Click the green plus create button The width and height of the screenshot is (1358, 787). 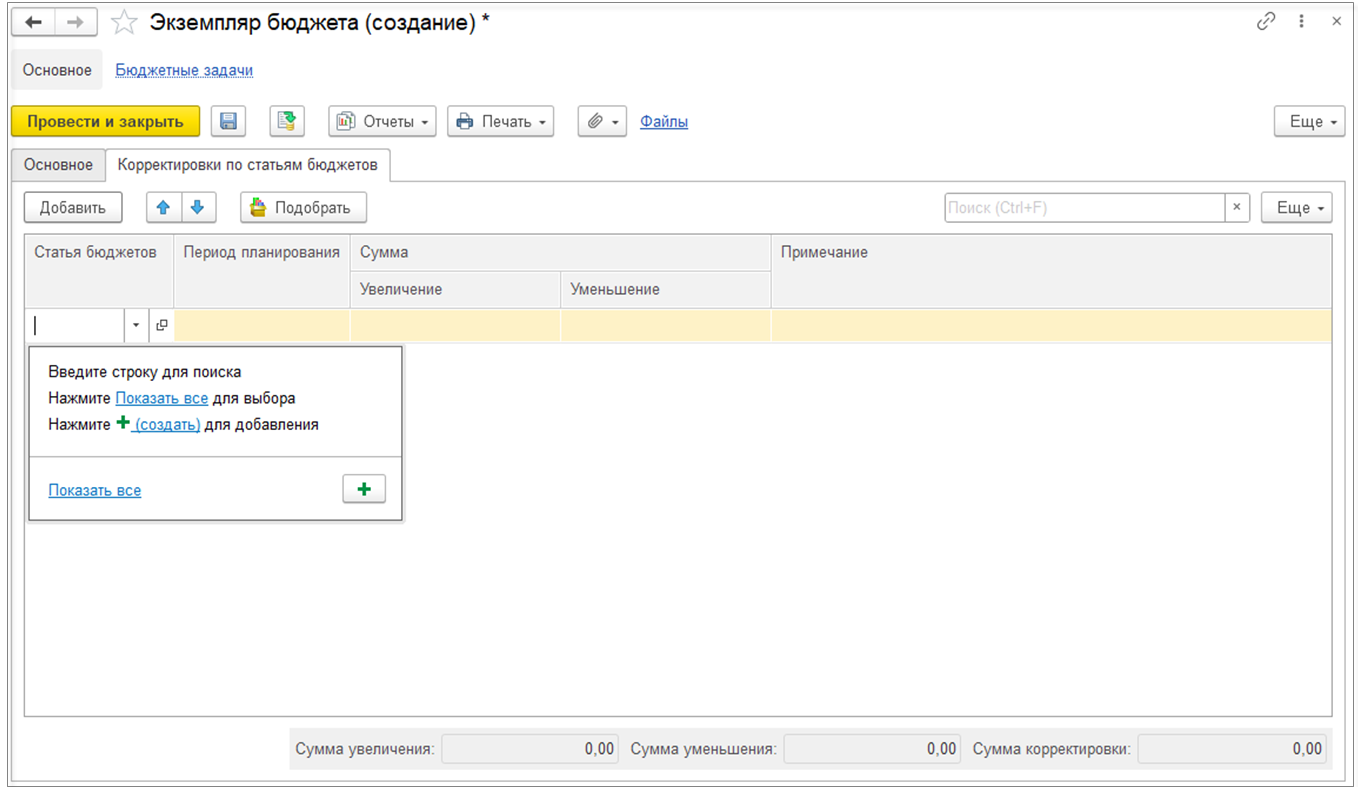tap(364, 489)
